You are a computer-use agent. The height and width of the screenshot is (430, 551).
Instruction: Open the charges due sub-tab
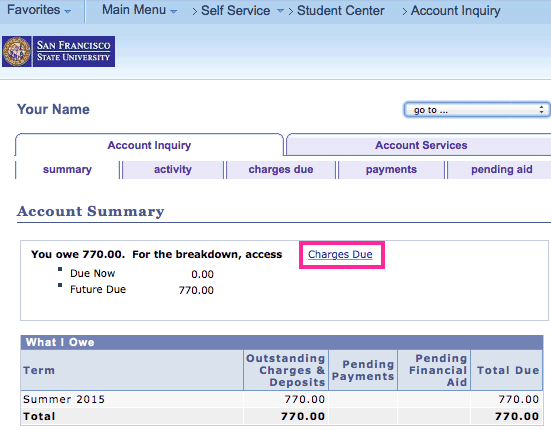(281, 169)
